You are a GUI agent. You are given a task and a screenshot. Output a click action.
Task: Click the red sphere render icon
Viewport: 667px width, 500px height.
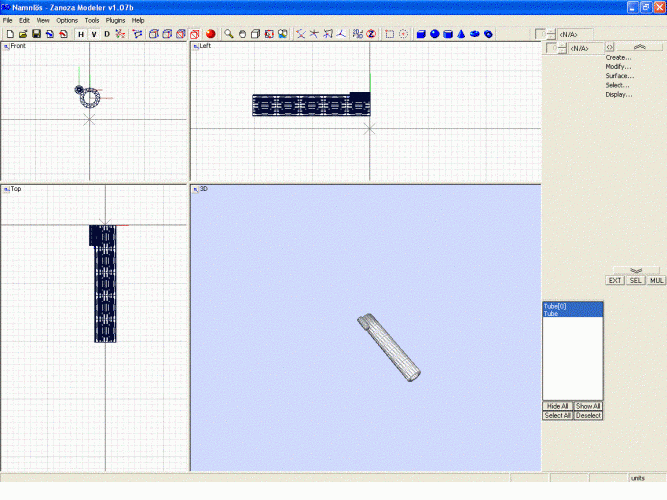[x=211, y=34]
